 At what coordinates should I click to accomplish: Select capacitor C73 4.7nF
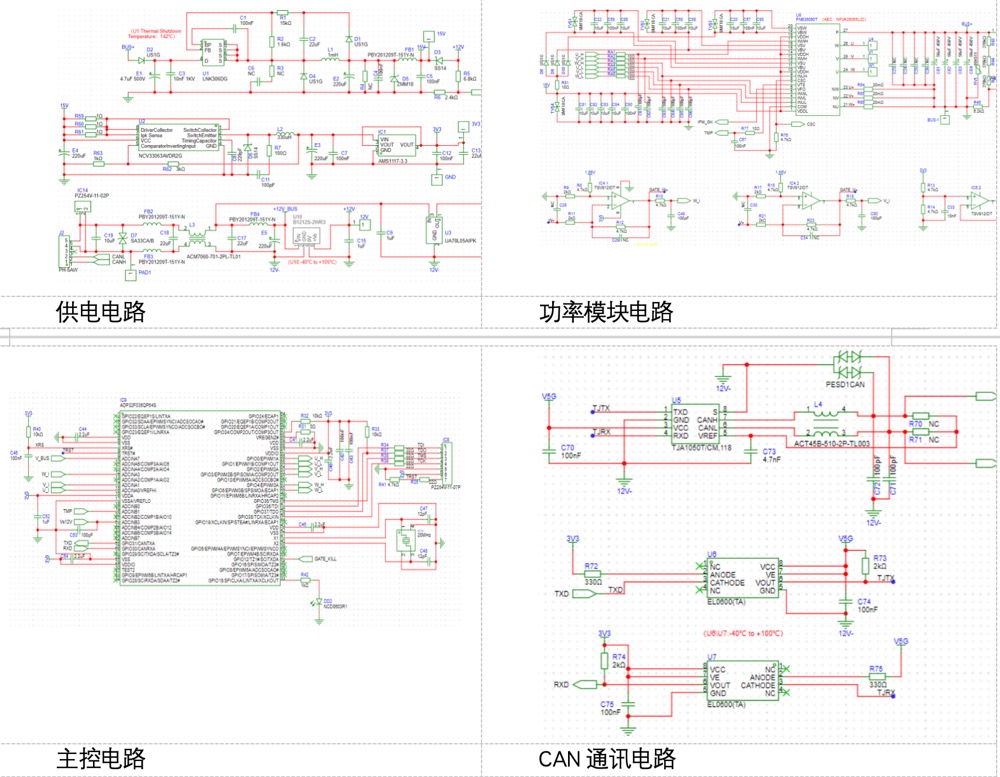(752, 450)
